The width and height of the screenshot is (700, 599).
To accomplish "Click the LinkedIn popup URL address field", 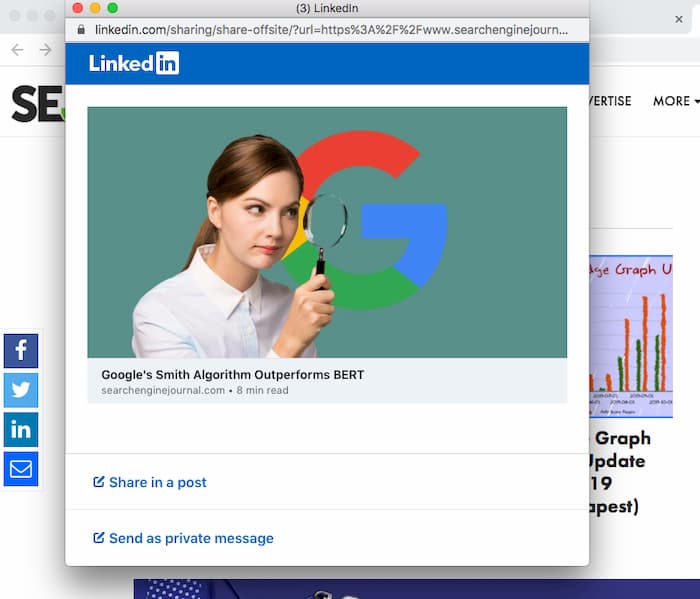I will coord(331,30).
